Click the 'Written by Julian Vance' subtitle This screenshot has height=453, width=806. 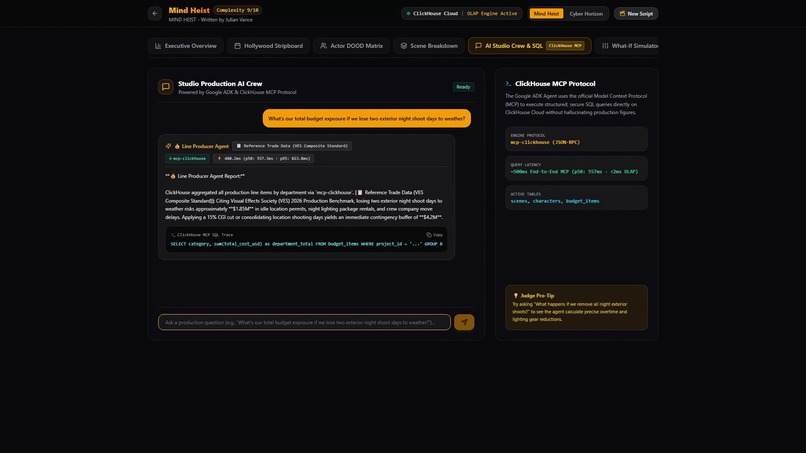(x=227, y=20)
